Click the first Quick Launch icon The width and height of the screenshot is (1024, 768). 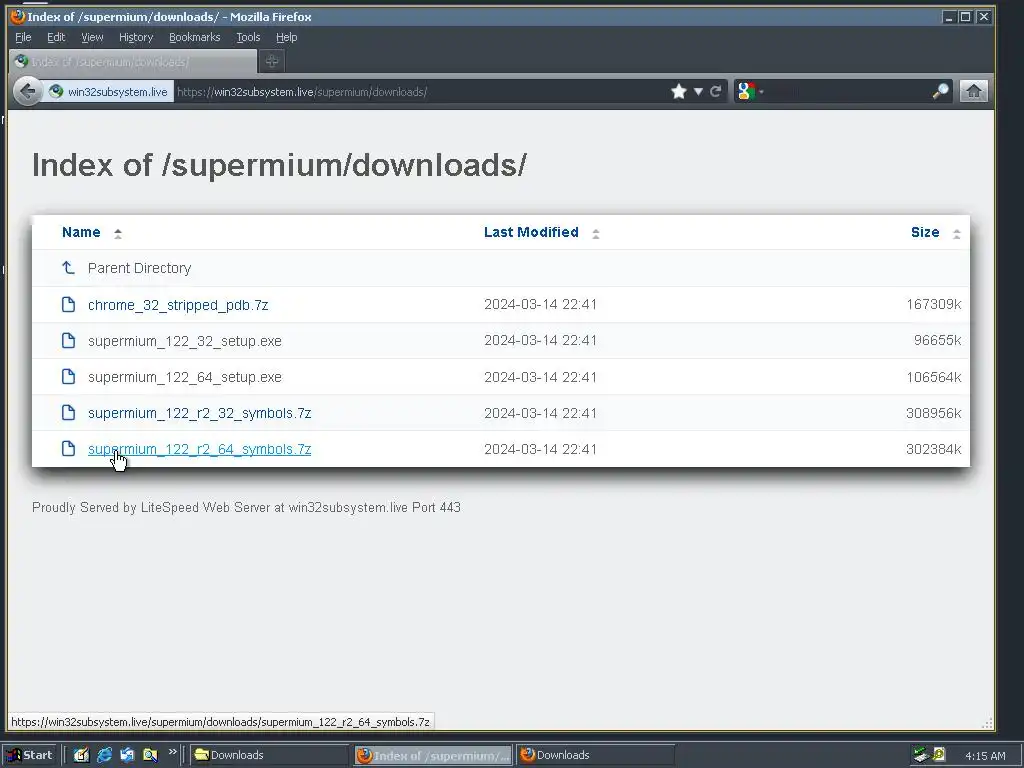click(81, 755)
